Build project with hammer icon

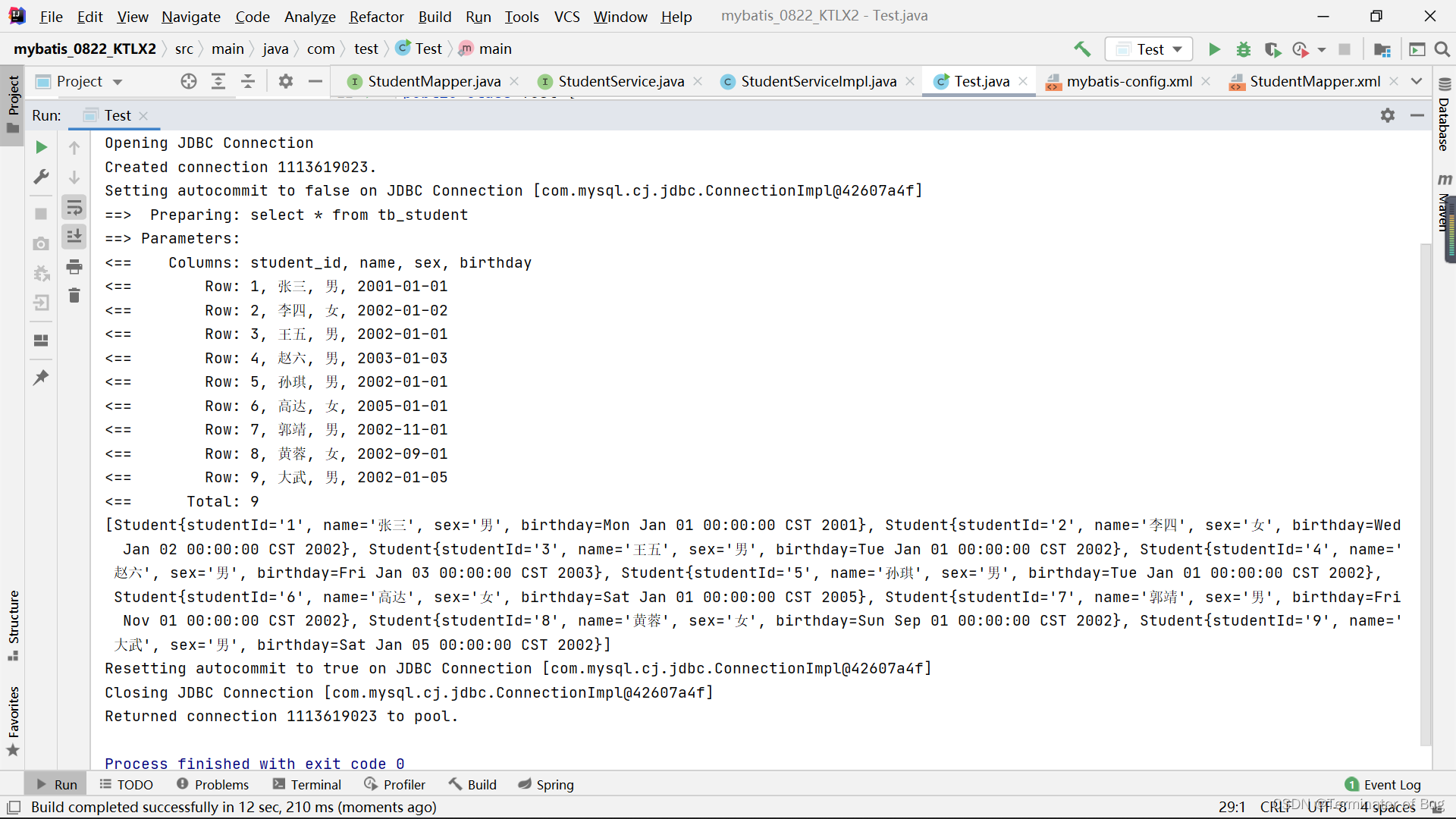click(1082, 49)
